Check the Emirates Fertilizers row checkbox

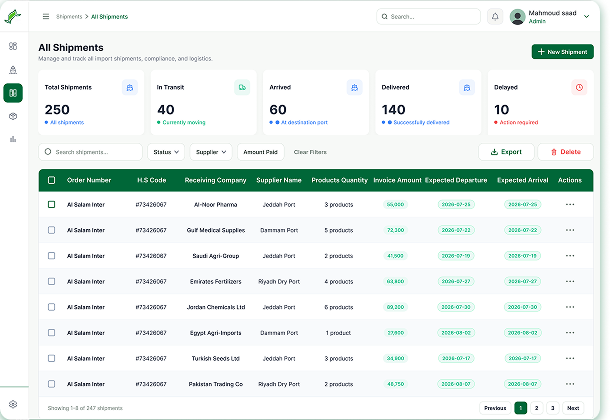tap(51, 281)
